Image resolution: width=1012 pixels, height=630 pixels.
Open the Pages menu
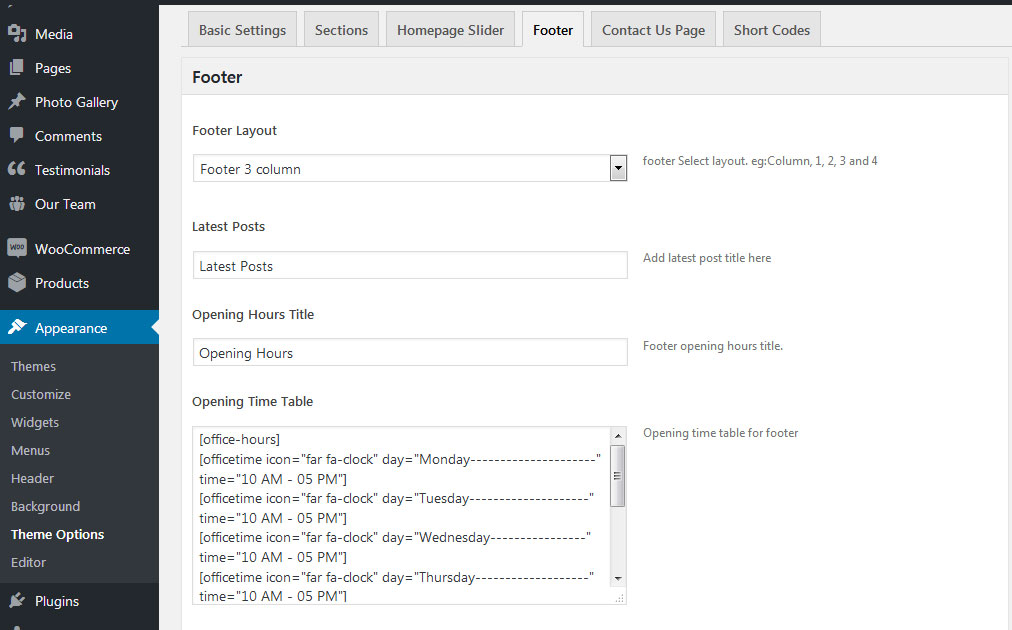pos(53,68)
